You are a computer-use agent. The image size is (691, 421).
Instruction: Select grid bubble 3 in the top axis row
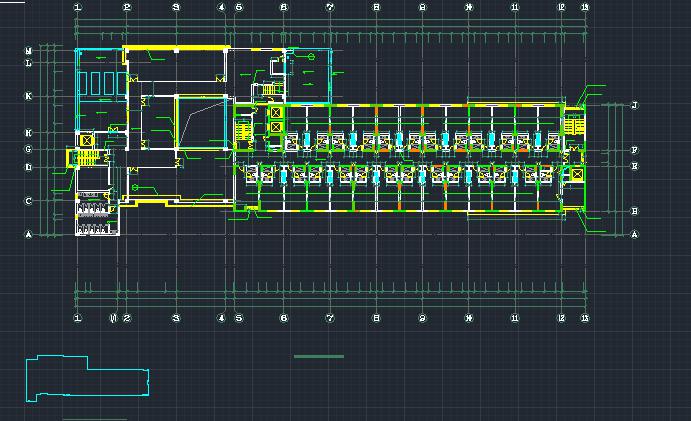click(176, 8)
